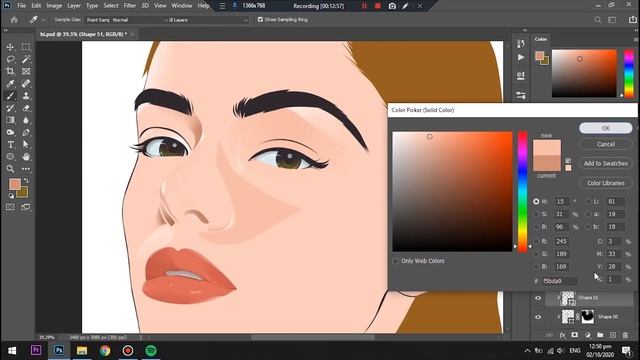Image resolution: width=640 pixels, height=360 pixels.
Task: Open the File menu
Action: pos(21,6)
